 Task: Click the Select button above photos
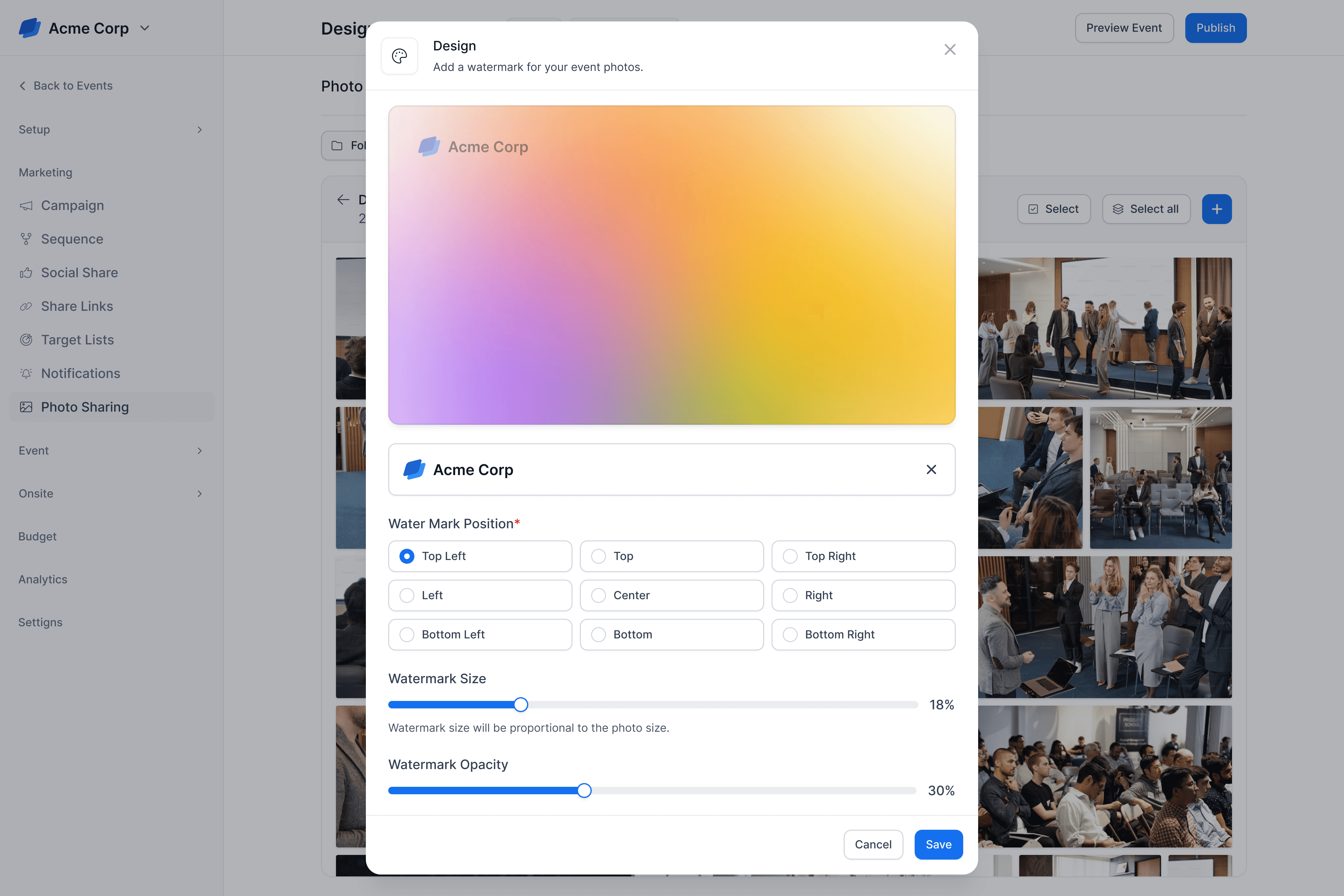click(1054, 209)
